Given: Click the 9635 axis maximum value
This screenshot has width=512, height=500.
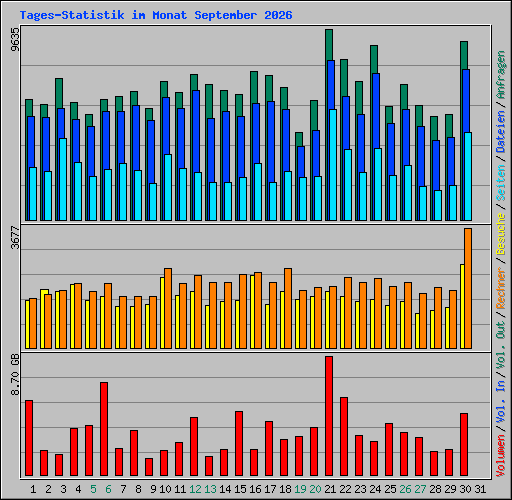Looking at the screenshot, I should 15,40.
